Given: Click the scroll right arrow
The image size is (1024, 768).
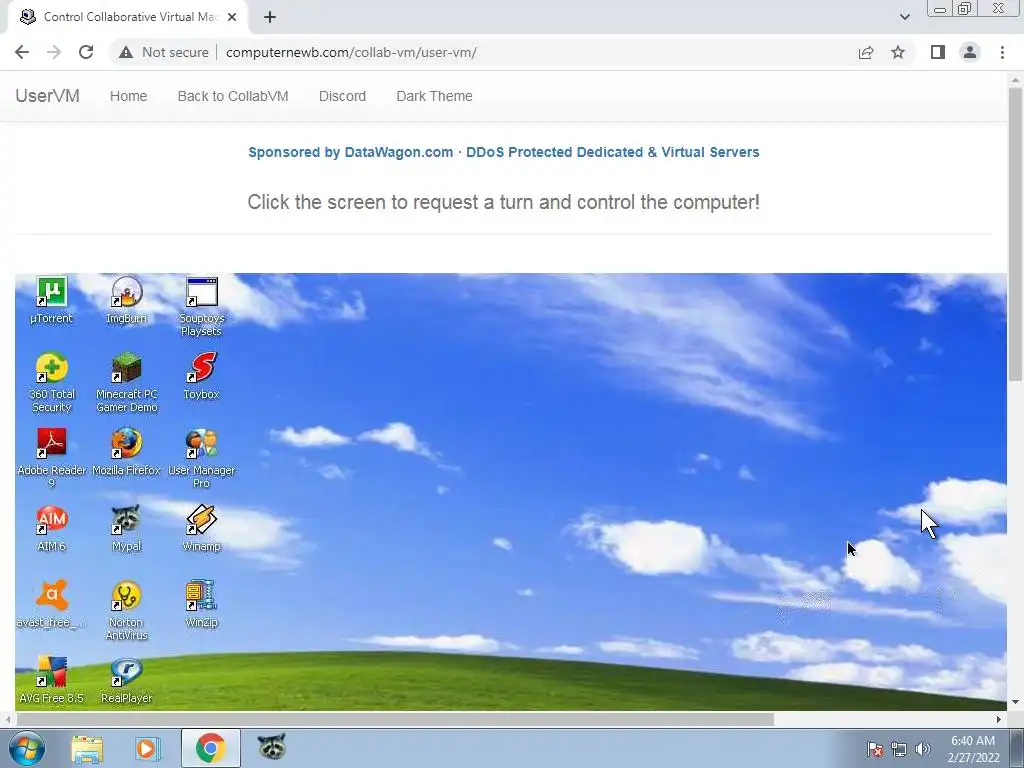Looking at the screenshot, I should tap(999, 720).
